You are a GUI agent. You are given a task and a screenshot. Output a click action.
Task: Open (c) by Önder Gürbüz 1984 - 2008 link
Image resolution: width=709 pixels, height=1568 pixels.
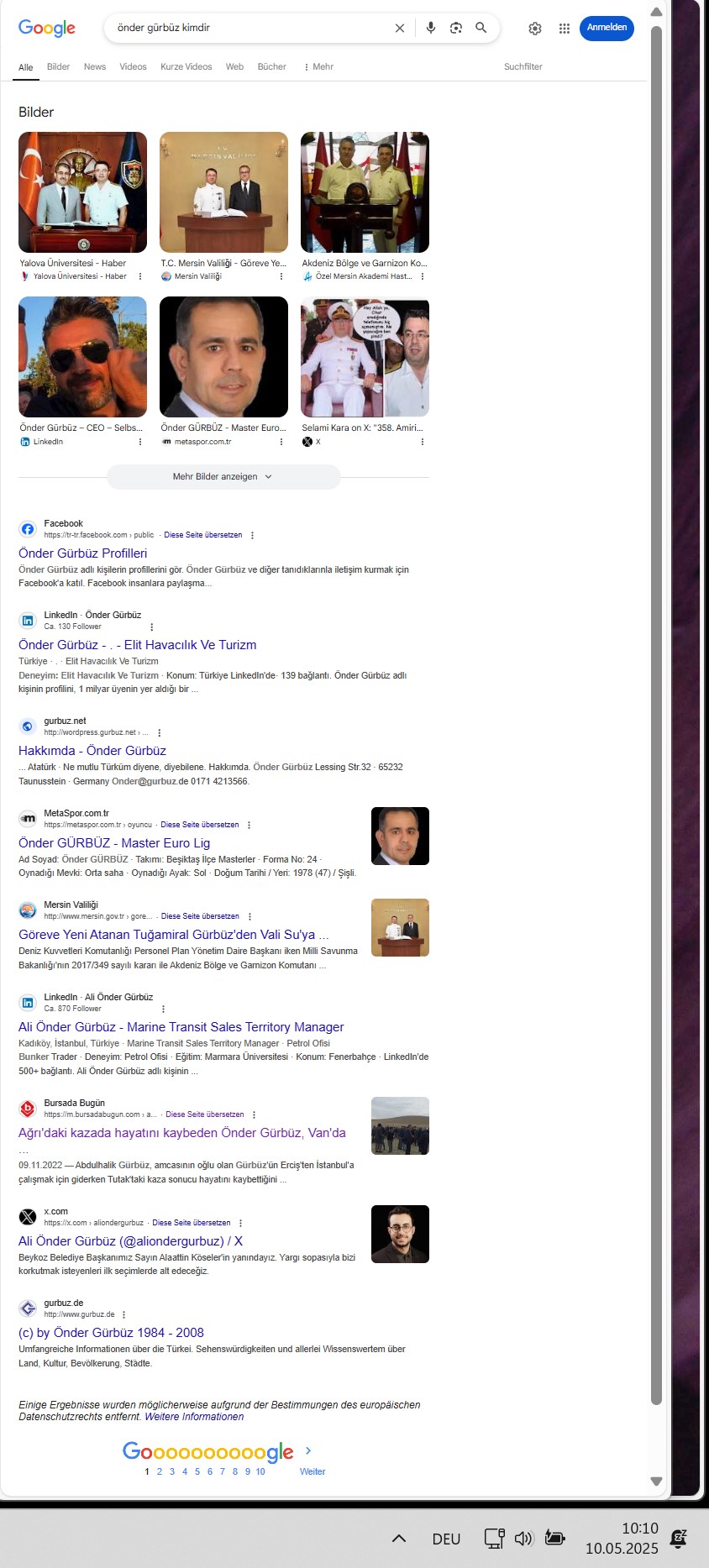coord(111,1333)
